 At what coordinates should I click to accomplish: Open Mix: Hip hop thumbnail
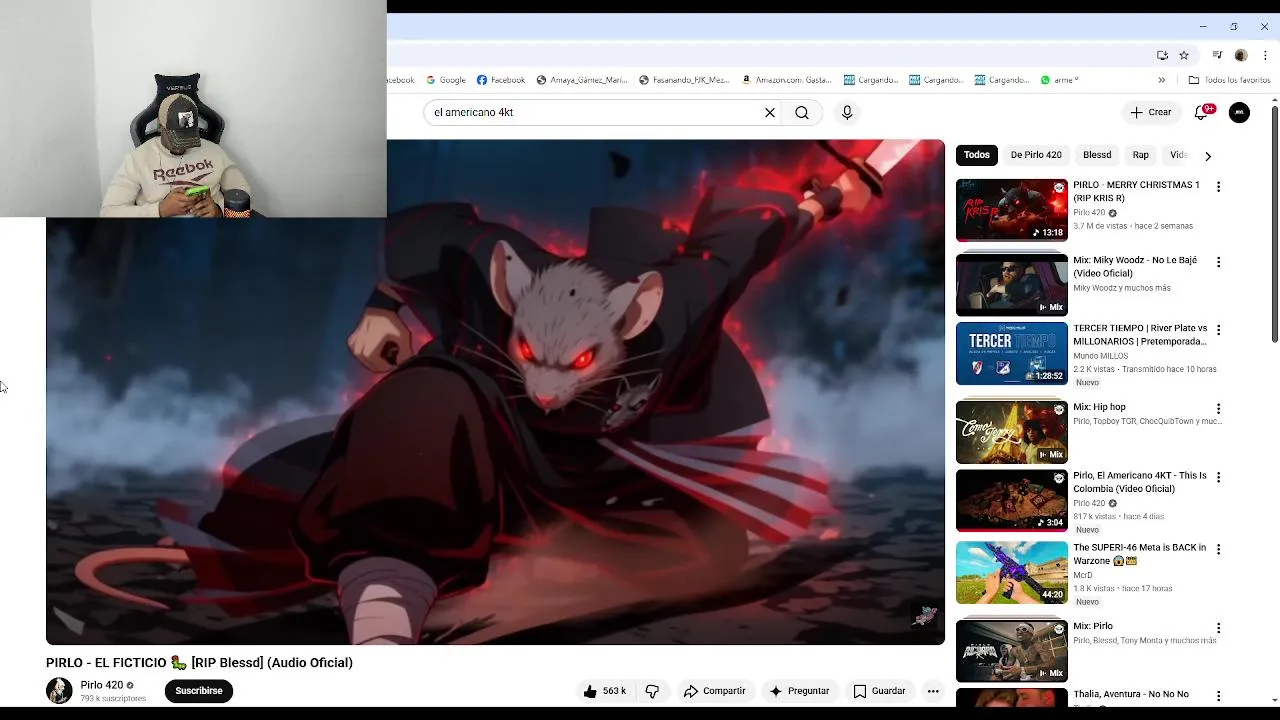click(x=1012, y=432)
